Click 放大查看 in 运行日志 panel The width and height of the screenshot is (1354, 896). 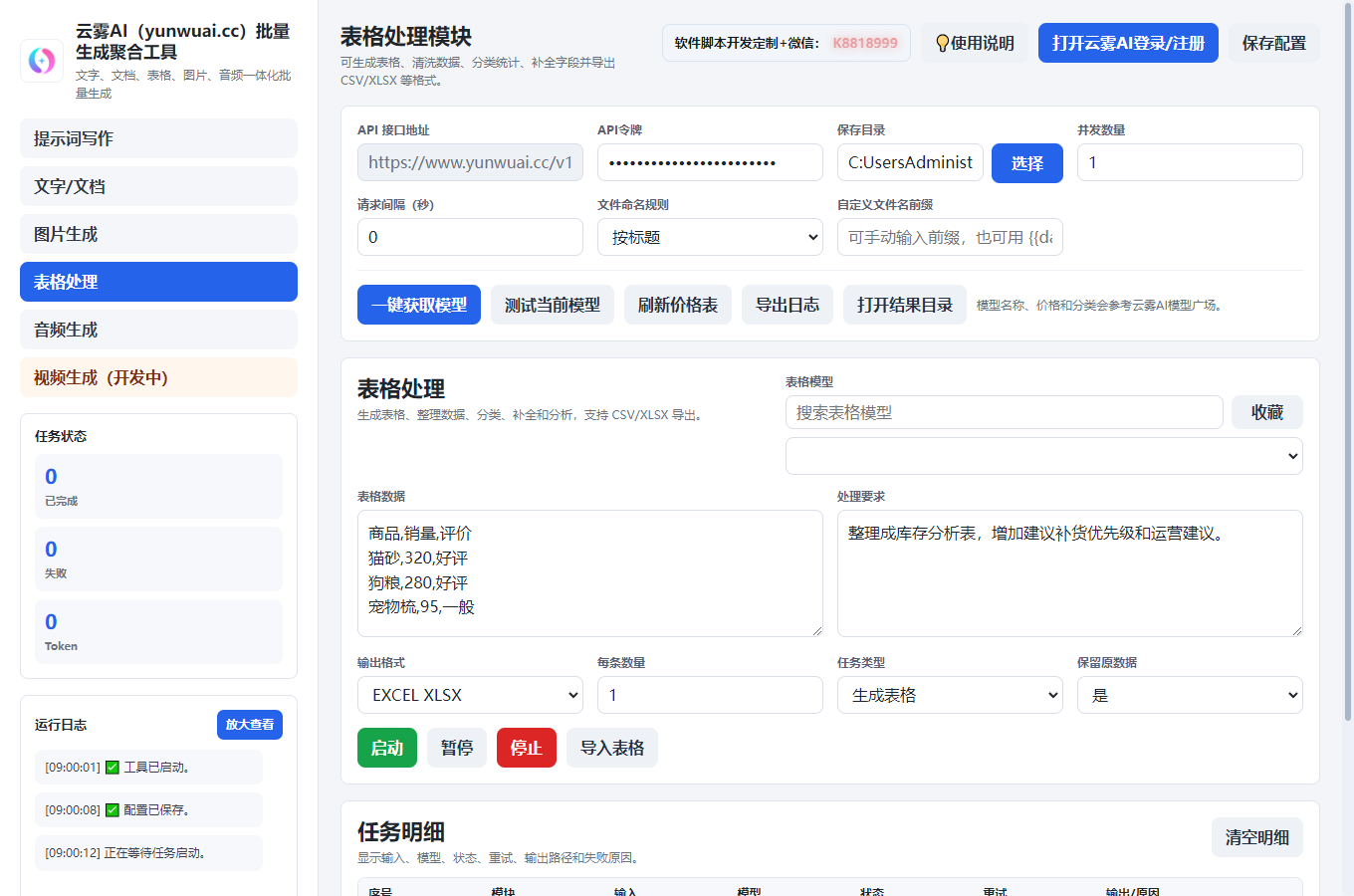[250, 725]
